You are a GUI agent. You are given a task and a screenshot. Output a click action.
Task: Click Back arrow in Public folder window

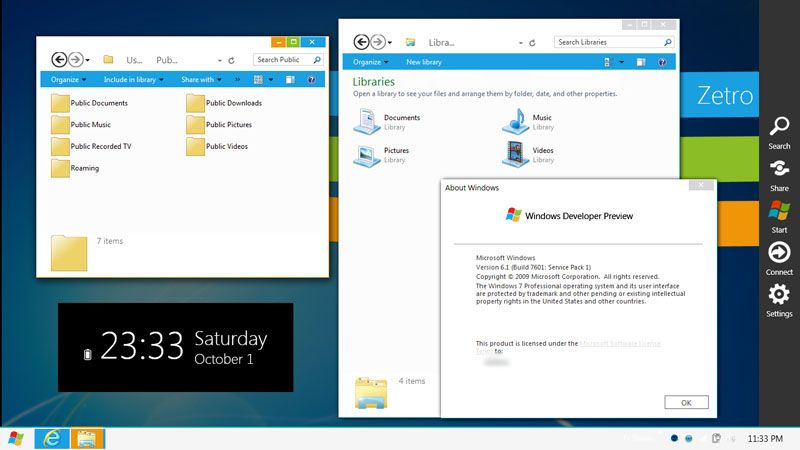click(59, 60)
